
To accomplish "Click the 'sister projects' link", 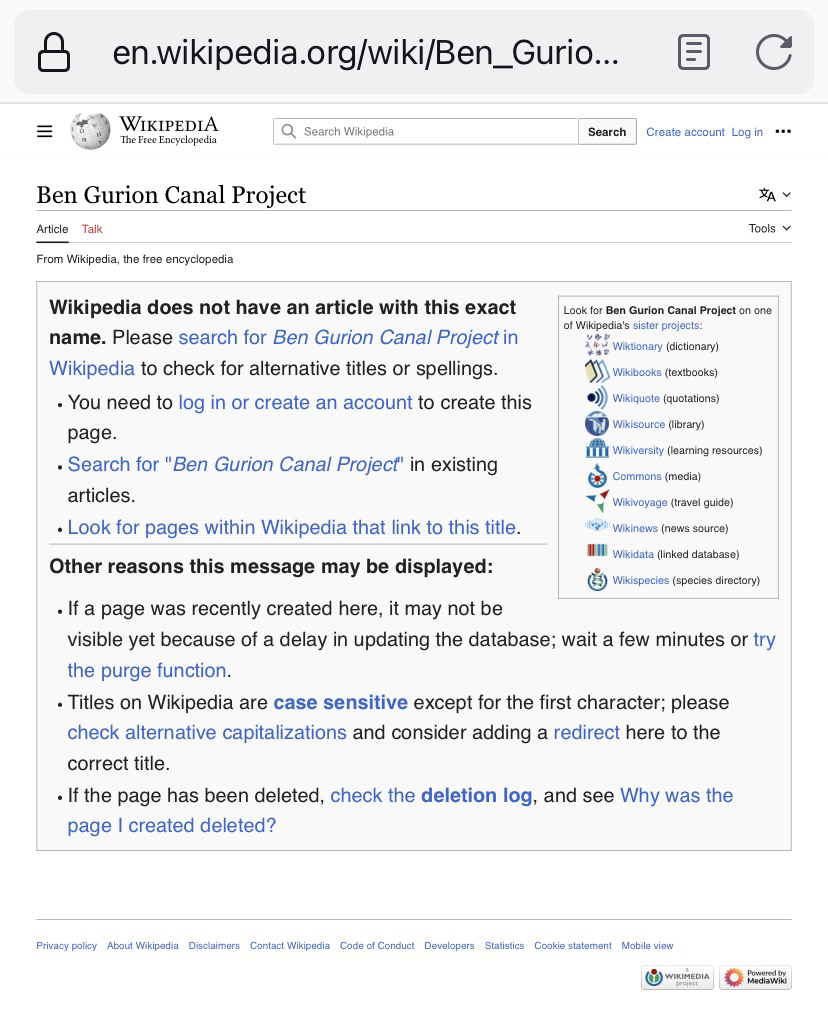I will (x=666, y=325).
